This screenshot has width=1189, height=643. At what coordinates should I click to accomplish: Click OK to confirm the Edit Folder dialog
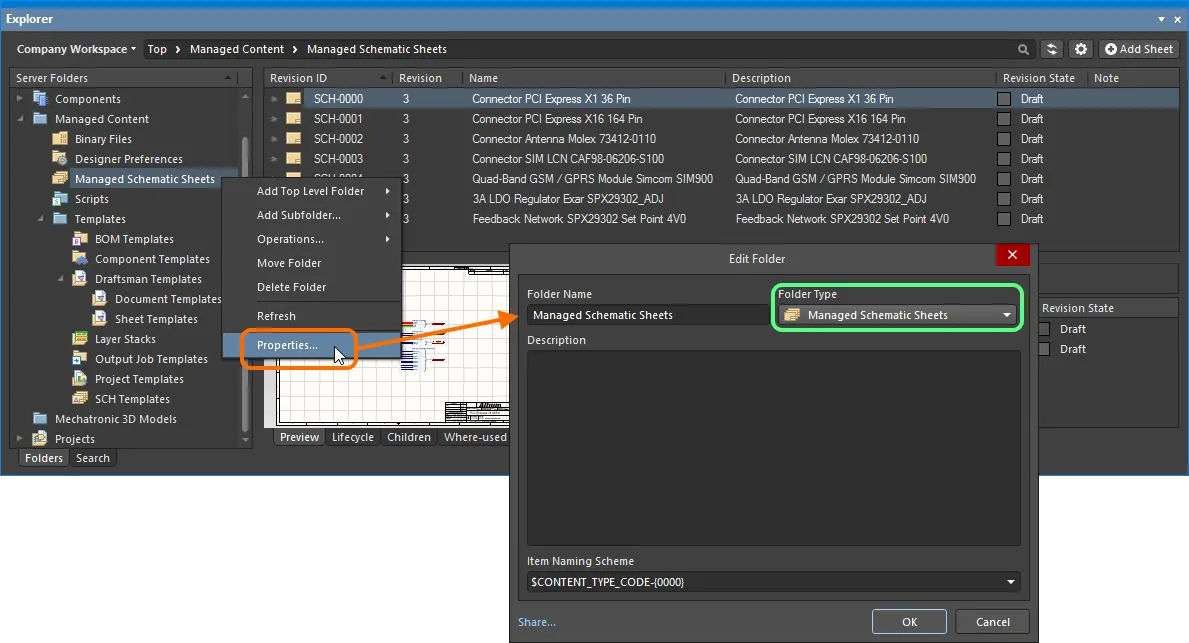(909, 621)
